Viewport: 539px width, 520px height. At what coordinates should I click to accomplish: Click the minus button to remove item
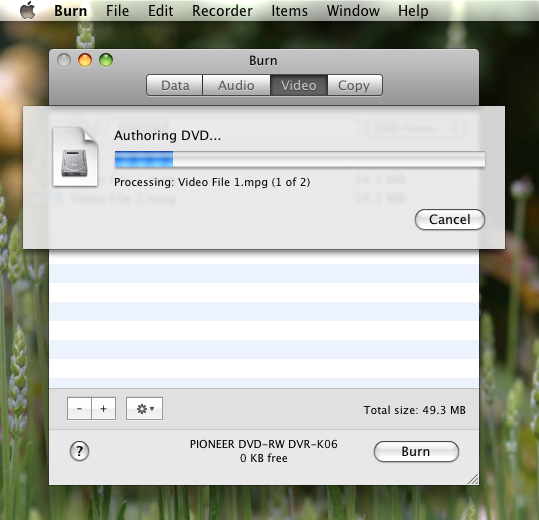[x=79, y=409]
